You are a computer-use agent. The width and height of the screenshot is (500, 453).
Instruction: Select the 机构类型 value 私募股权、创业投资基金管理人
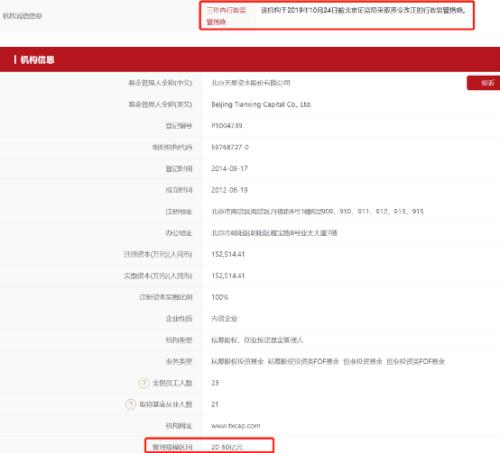pyautogui.click(x=257, y=340)
